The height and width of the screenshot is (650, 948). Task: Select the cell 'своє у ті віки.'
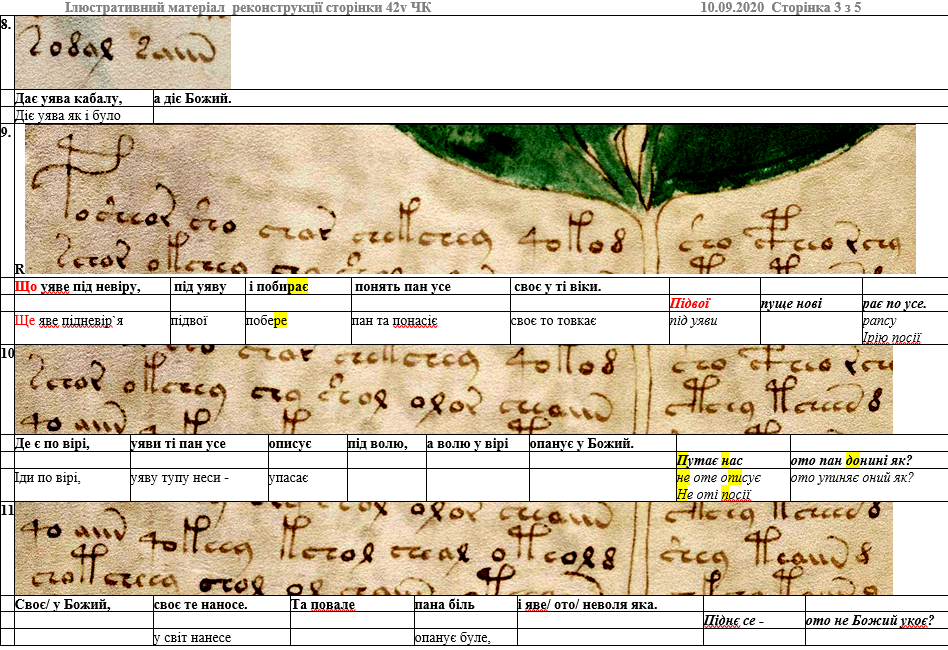(589, 287)
